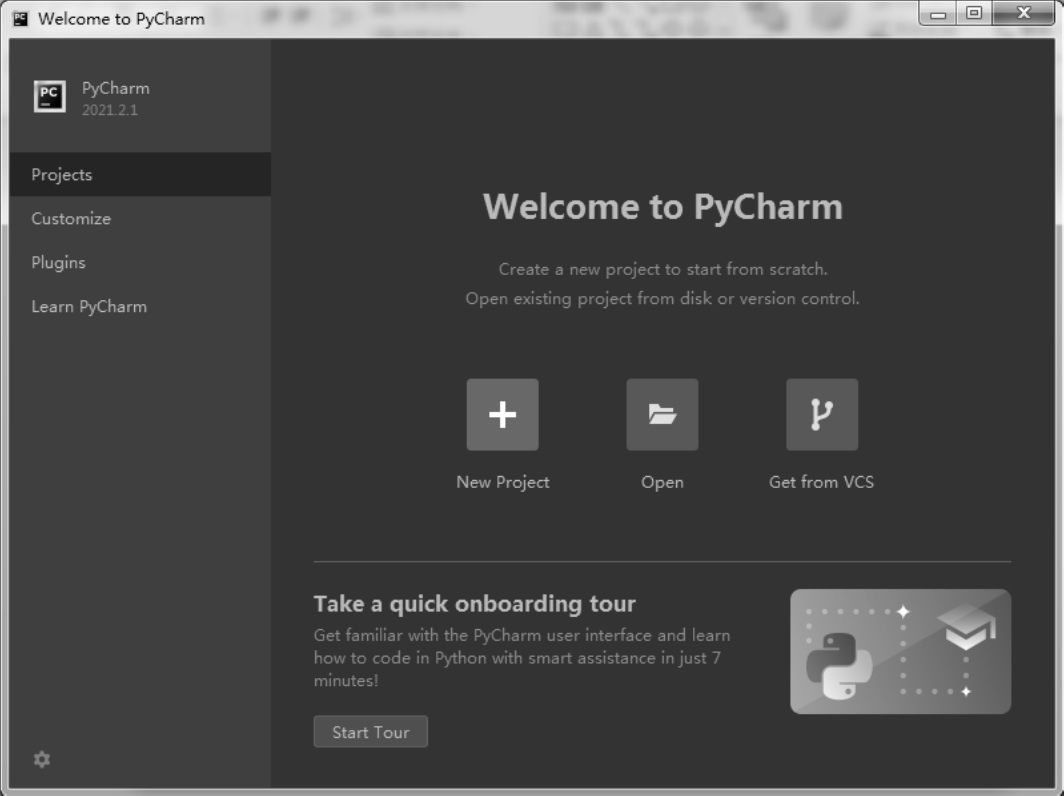Click the "Open" text label
Viewport: 1064px width, 796px height.
point(662,482)
